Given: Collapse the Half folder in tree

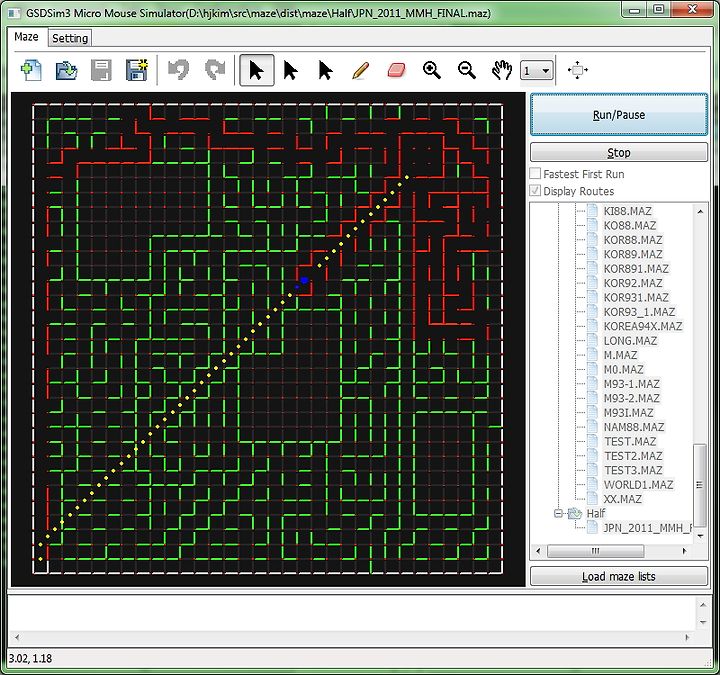Looking at the screenshot, I should pyautogui.click(x=558, y=513).
